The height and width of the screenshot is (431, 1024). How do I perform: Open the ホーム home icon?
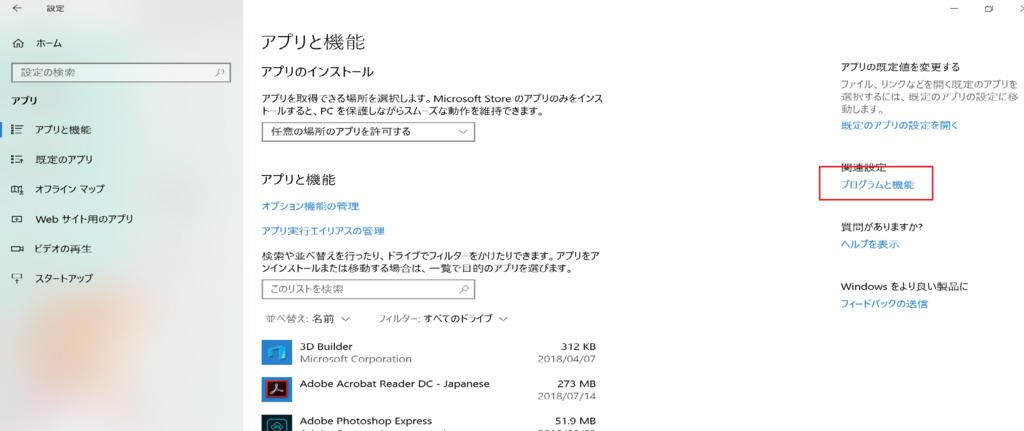click(18, 44)
